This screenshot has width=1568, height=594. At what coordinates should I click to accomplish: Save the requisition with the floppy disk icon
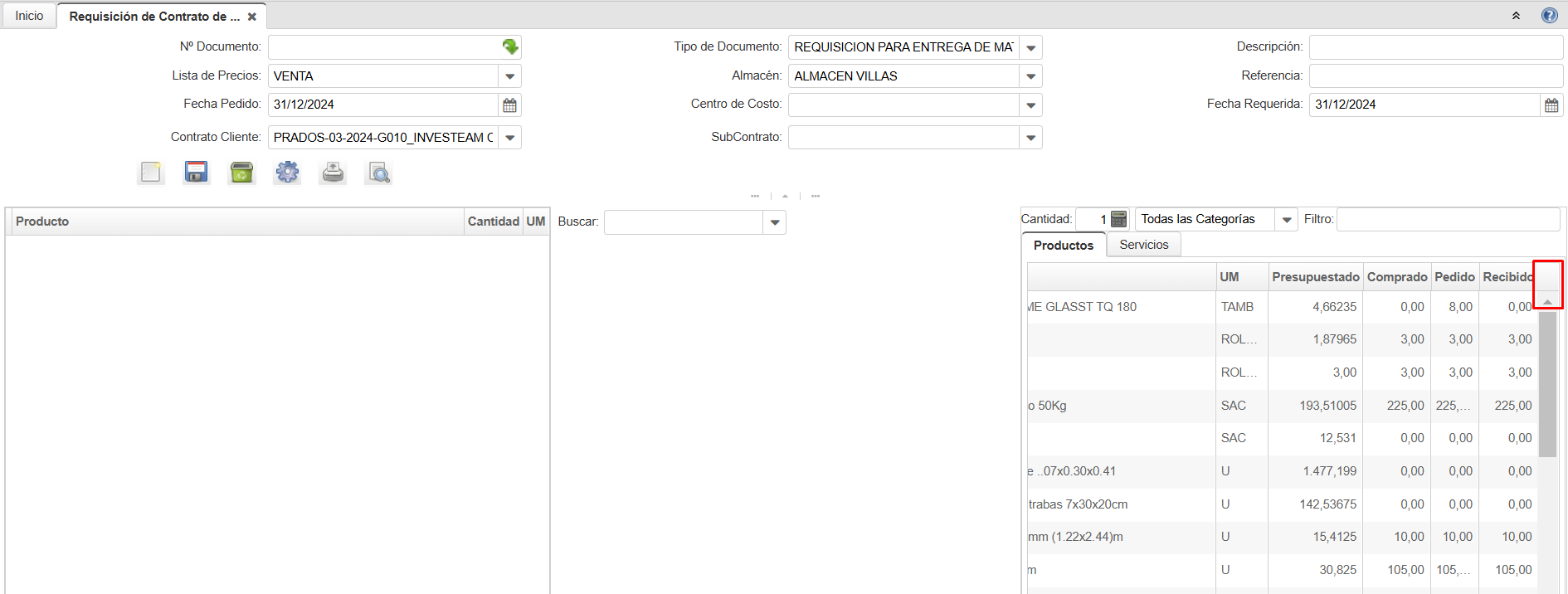197,173
